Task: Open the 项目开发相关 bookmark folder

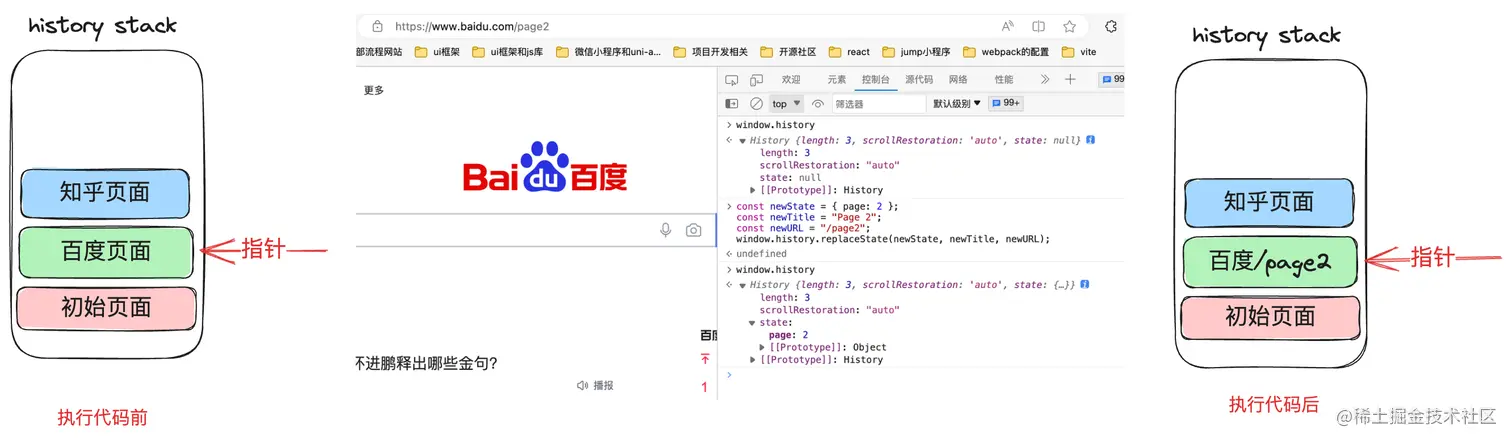Action: point(710,52)
